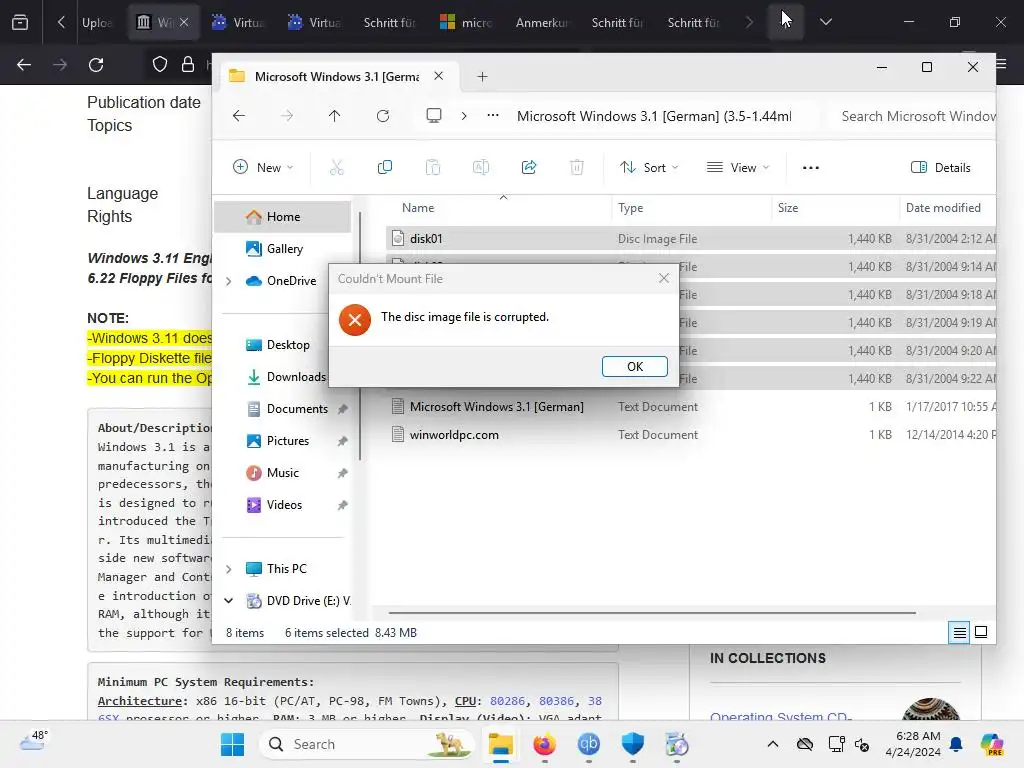
Task: Unpin Documents using its pin icon
Action: 342,409
